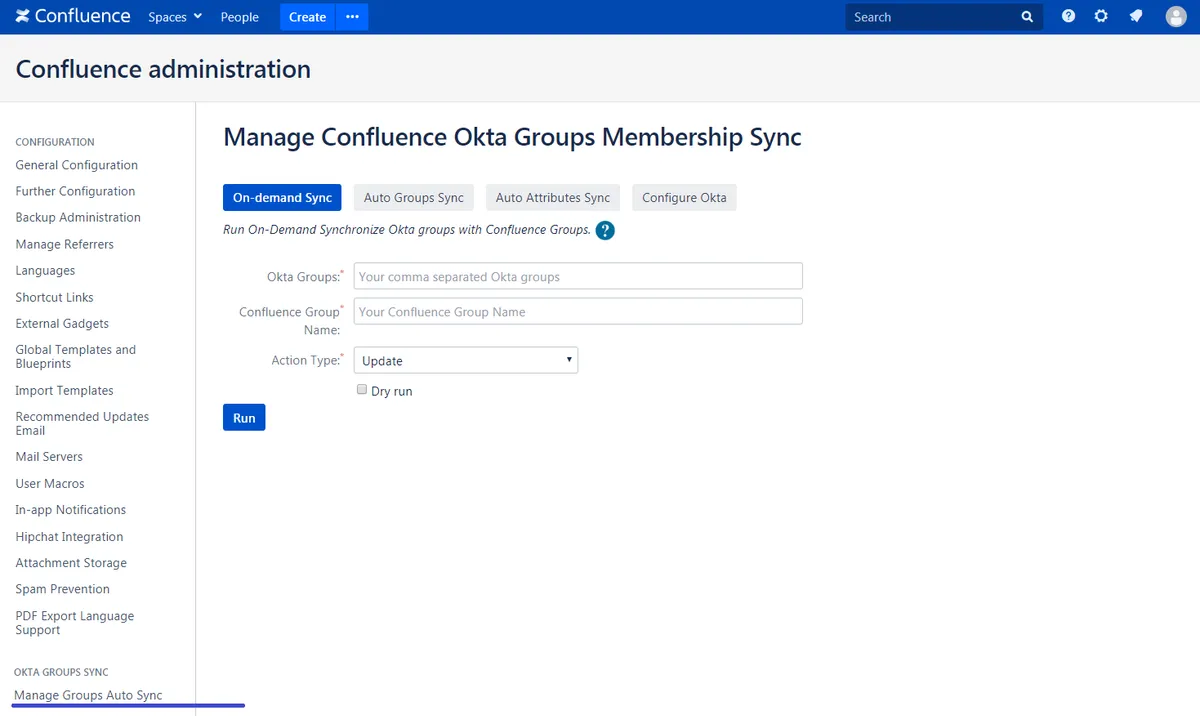Open Further Configuration link
The image size is (1200, 716).
(75, 191)
